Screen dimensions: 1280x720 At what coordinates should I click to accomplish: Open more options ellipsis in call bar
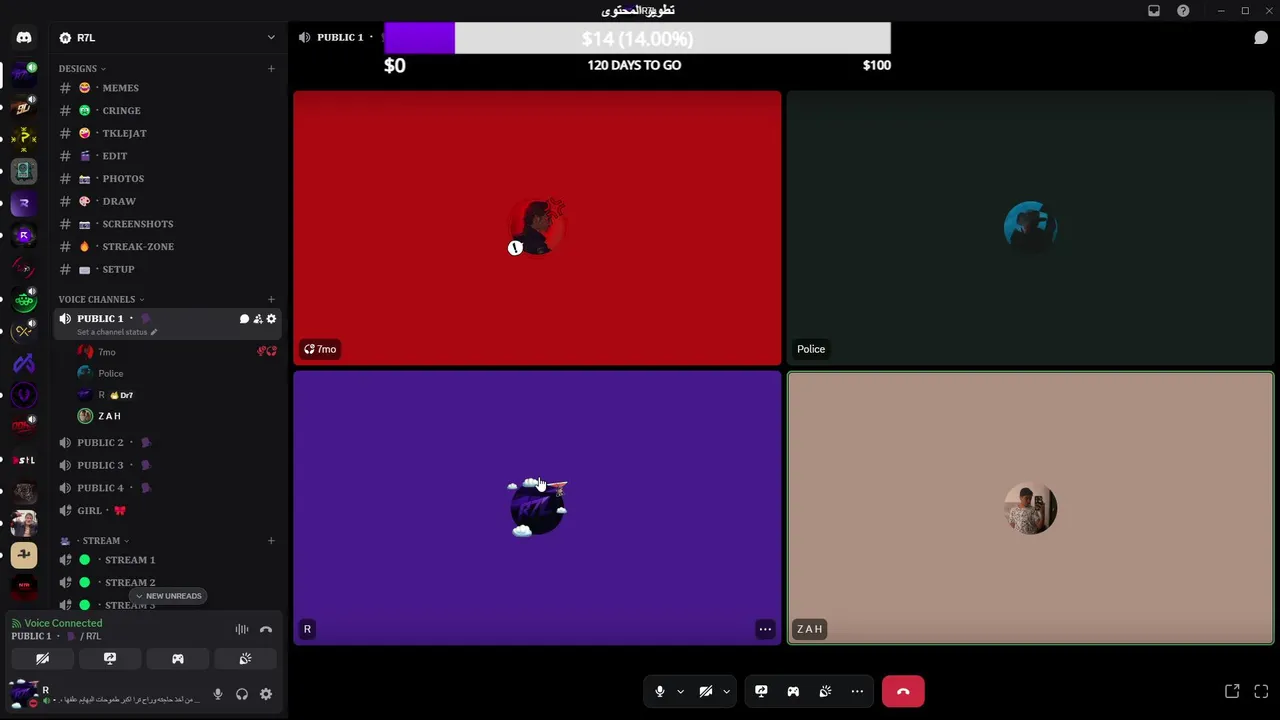click(x=857, y=691)
